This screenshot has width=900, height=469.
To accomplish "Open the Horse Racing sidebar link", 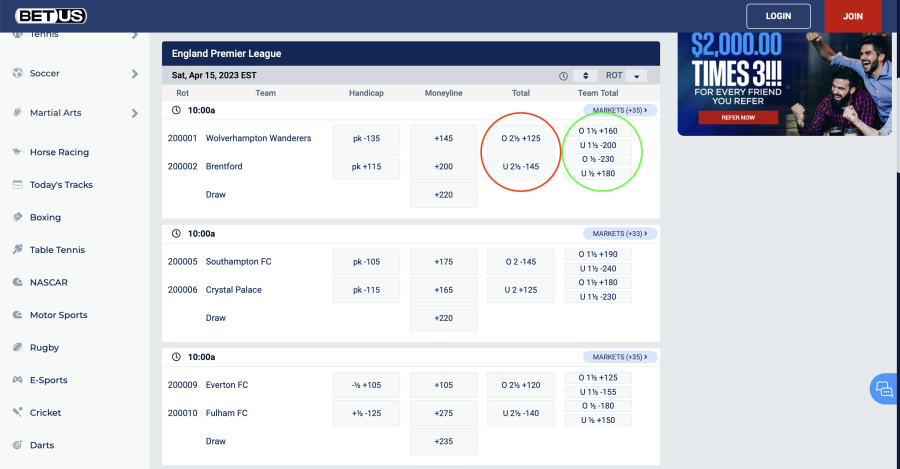I will pos(59,152).
